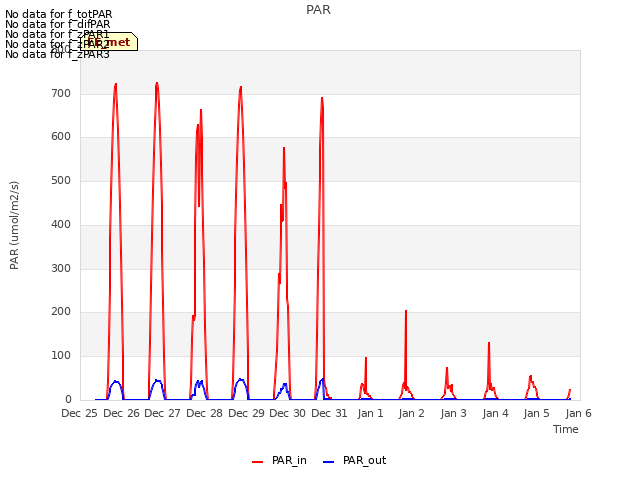
Task: Click the Dec 31 red PAR_in peak
Action: pyautogui.click(x=322, y=98)
